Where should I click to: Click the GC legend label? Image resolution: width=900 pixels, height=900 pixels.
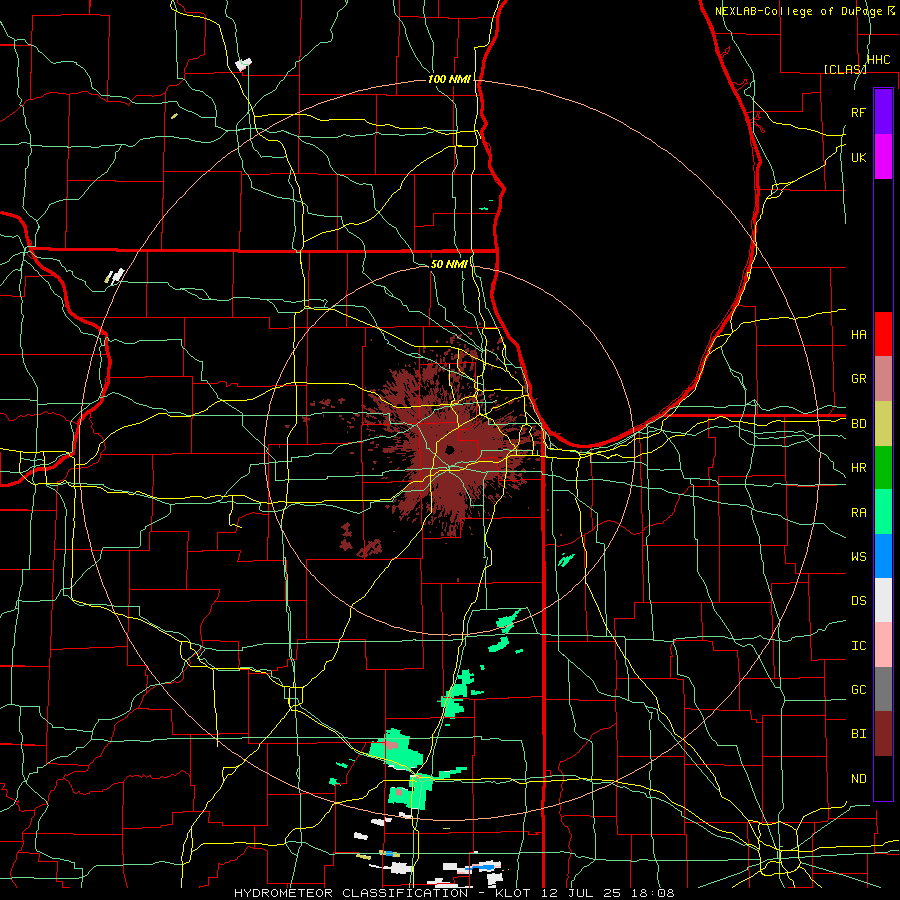pos(859,690)
